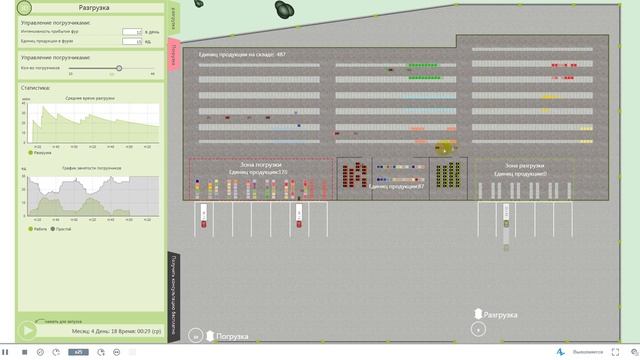Image resolution: width=640 pixels, height=360 pixels.
Task: Click the red truck at middle loading dock
Action: 299,217
